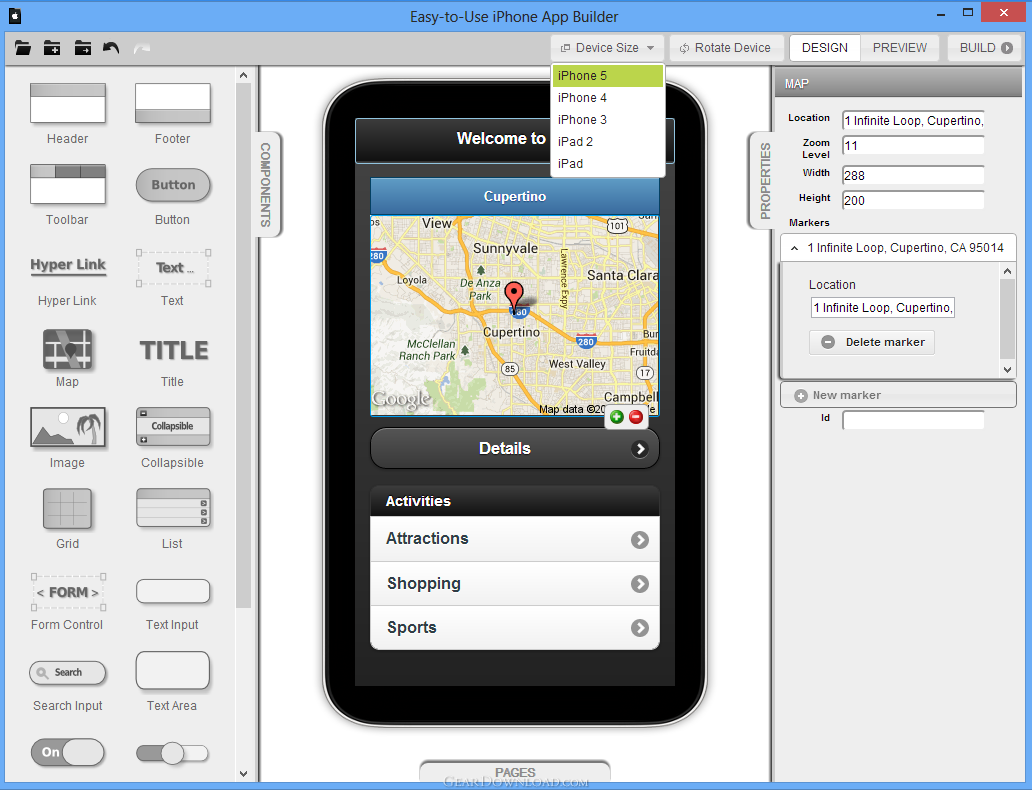Select the Text Input component
Image resolution: width=1032 pixels, height=790 pixels.
tap(172, 604)
